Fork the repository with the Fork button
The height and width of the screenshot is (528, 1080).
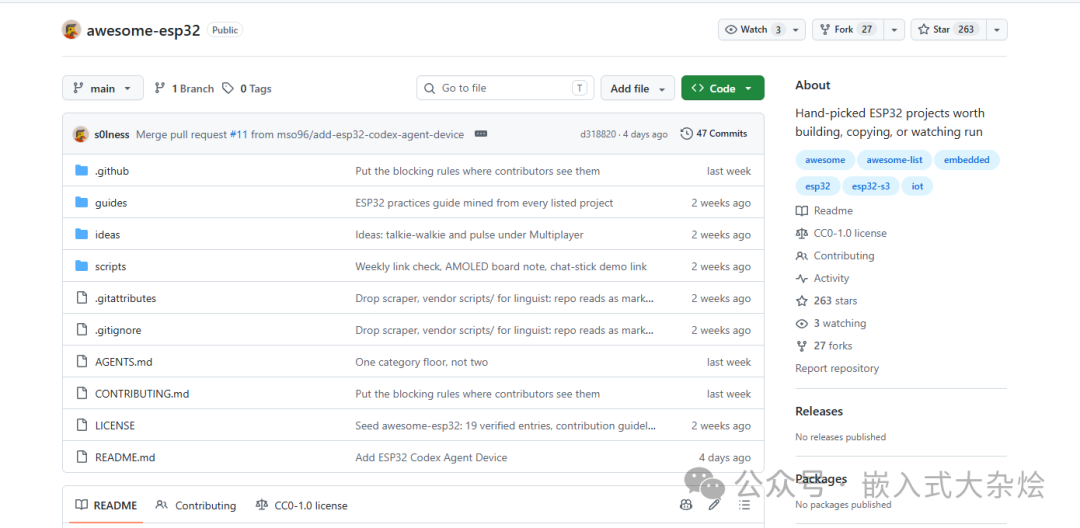848,30
